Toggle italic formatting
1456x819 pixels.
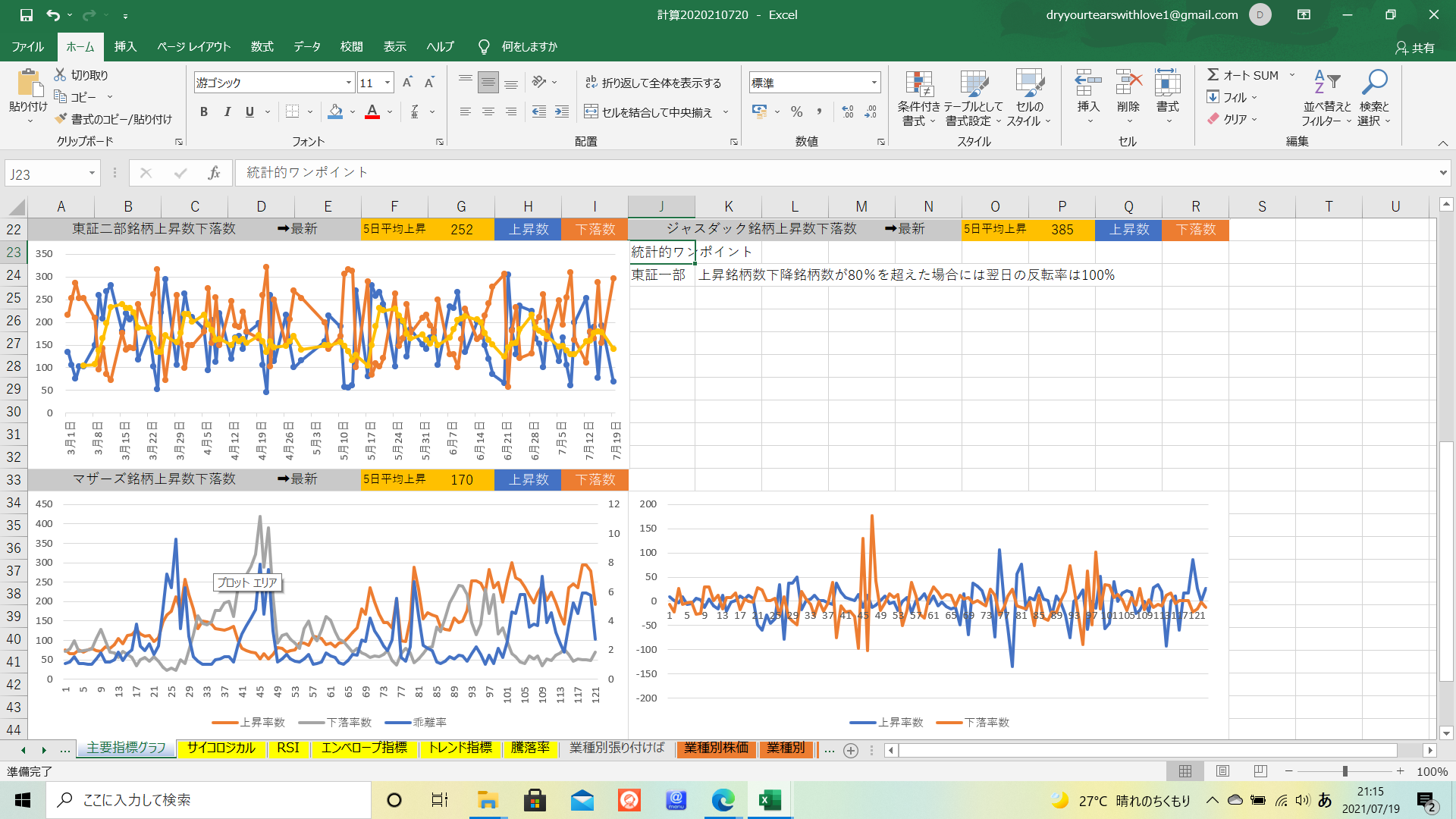(x=227, y=112)
